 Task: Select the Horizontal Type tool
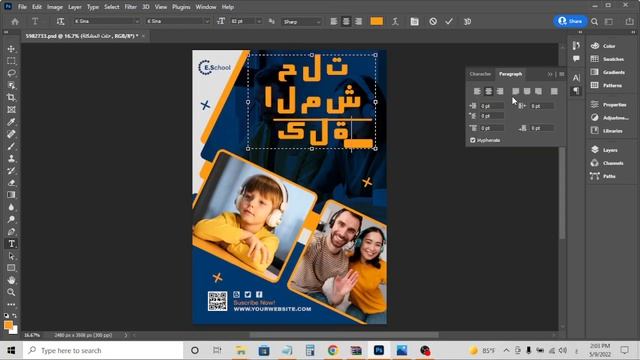pos(11,244)
